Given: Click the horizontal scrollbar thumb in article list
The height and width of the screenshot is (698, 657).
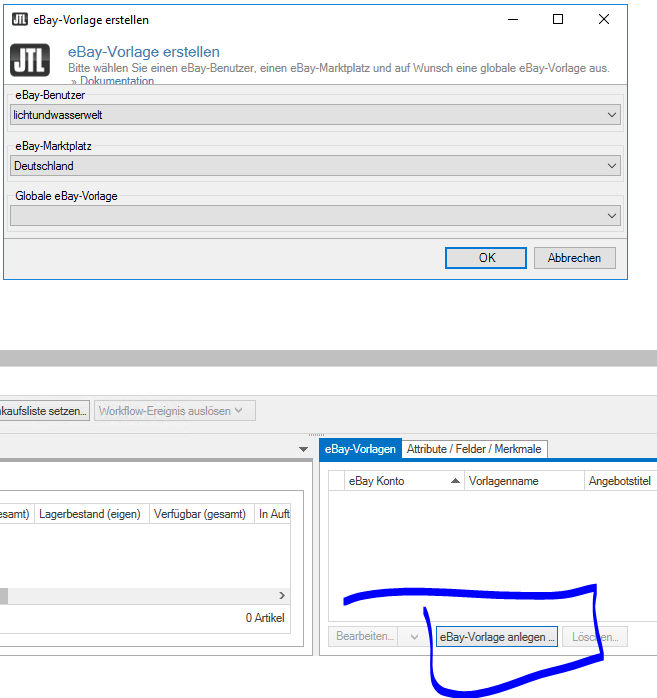Looking at the screenshot, I should (x=4, y=596).
